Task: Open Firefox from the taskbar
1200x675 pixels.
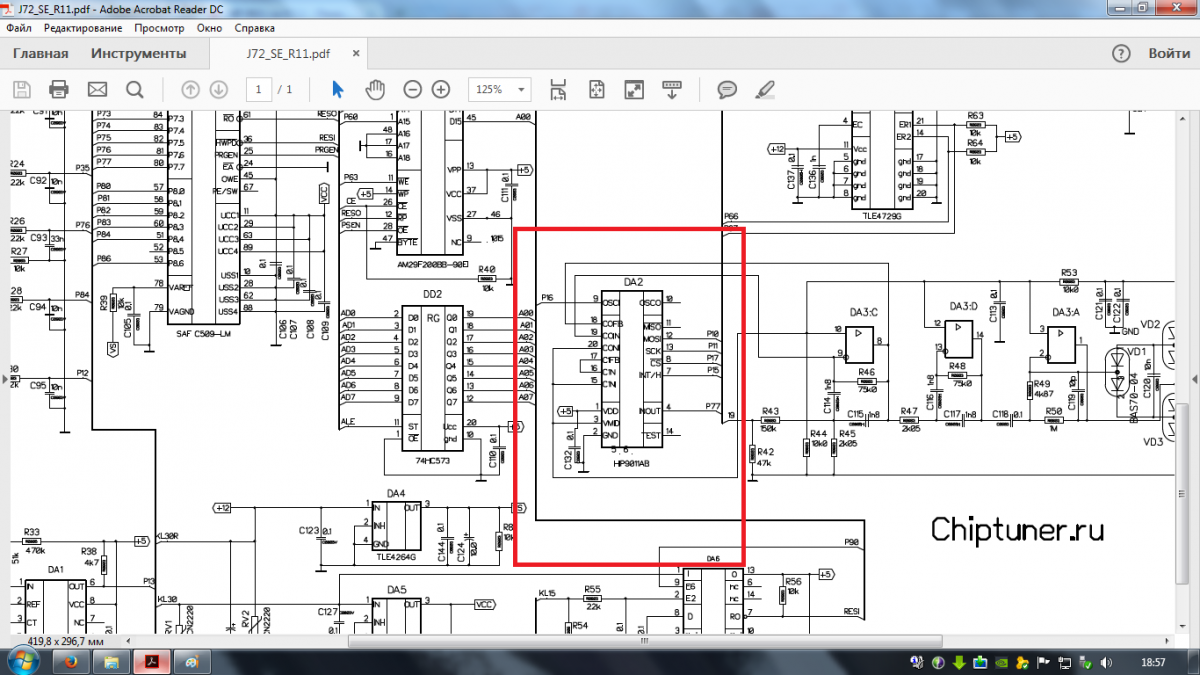Action: pos(70,662)
